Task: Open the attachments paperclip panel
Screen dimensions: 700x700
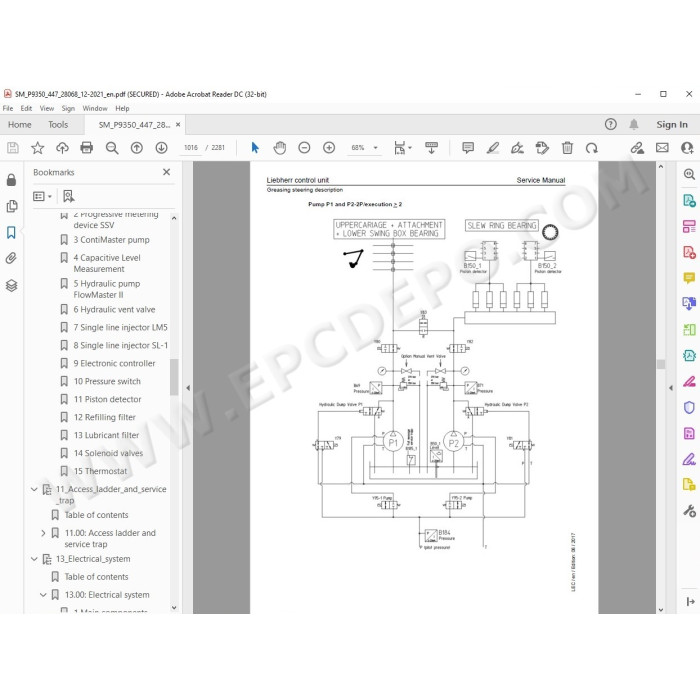Action: 12,258
